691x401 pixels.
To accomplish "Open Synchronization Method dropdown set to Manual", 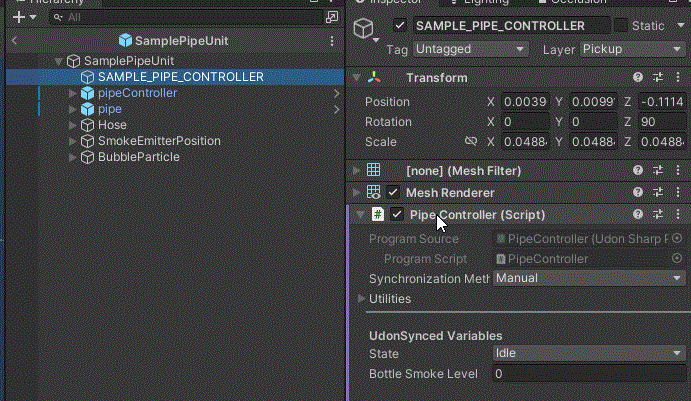I will [589, 278].
